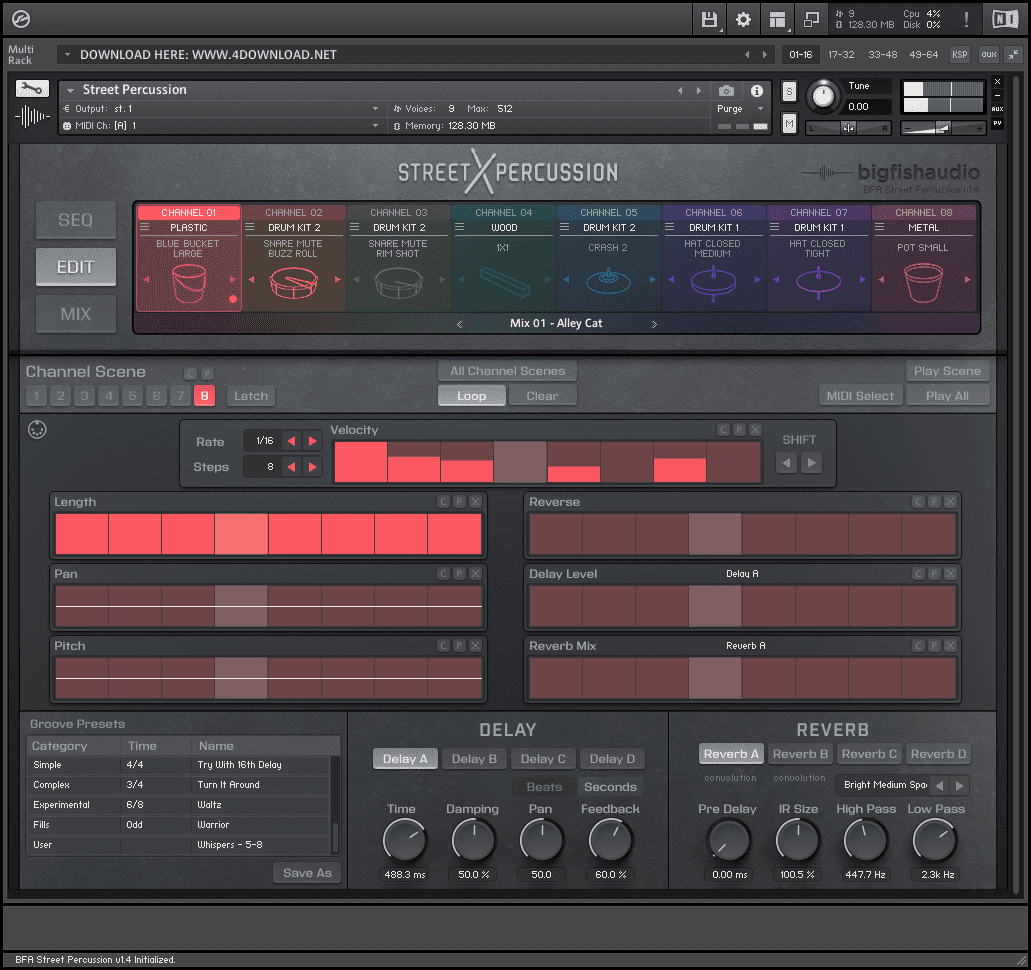Toggle instrument Mute M button

pyautogui.click(x=789, y=123)
